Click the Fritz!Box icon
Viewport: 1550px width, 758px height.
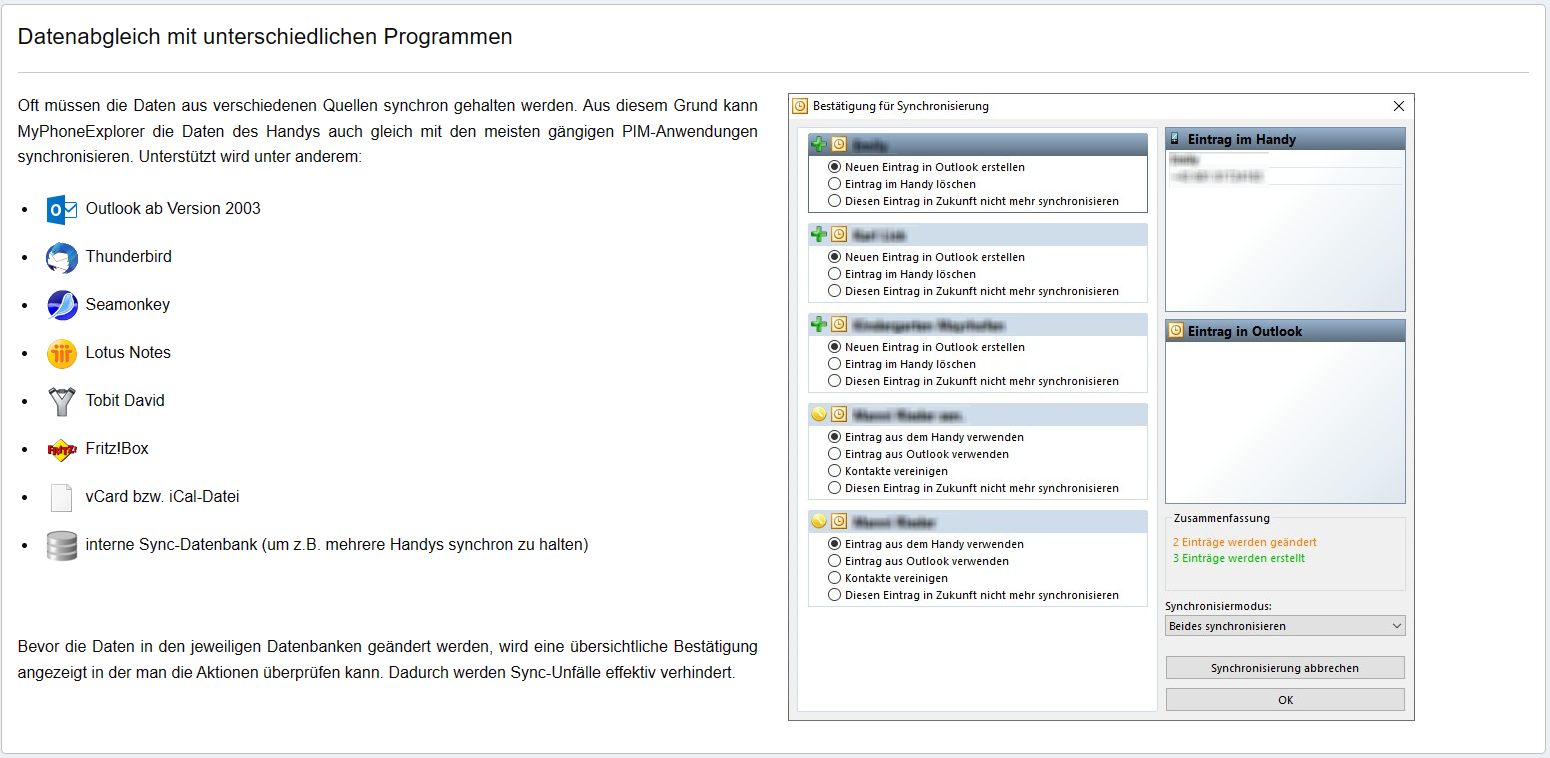pos(62,449)
